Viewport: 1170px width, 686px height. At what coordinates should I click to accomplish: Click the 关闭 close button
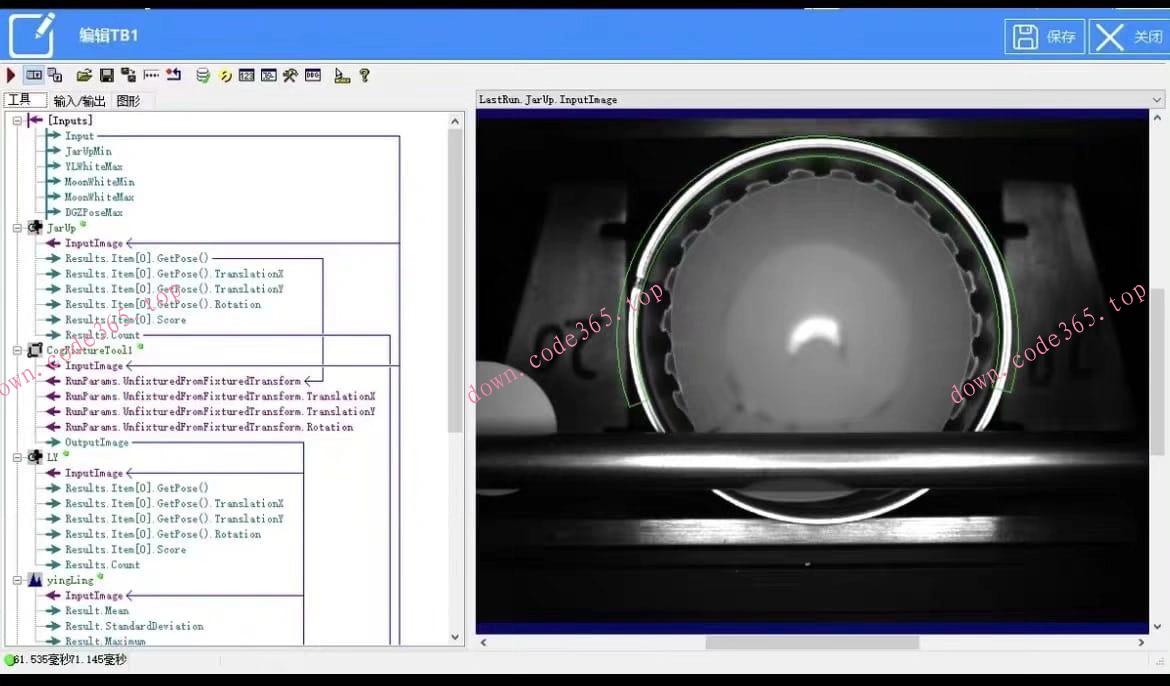(x=1129, y=37)
